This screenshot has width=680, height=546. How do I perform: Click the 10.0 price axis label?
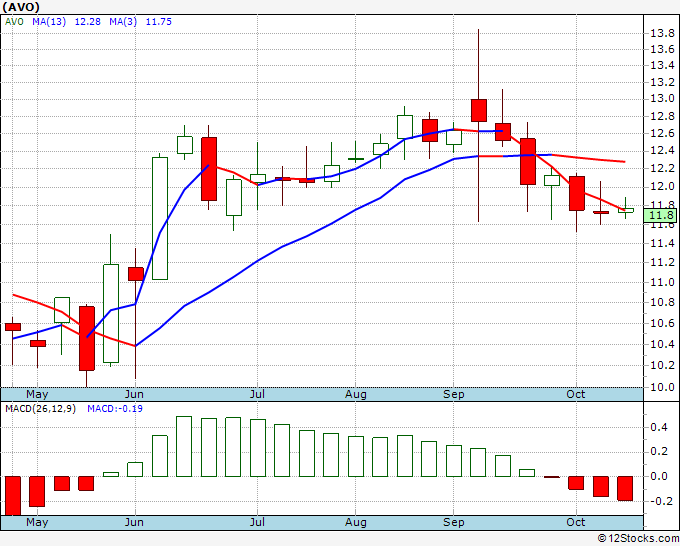tap(662, 387)
